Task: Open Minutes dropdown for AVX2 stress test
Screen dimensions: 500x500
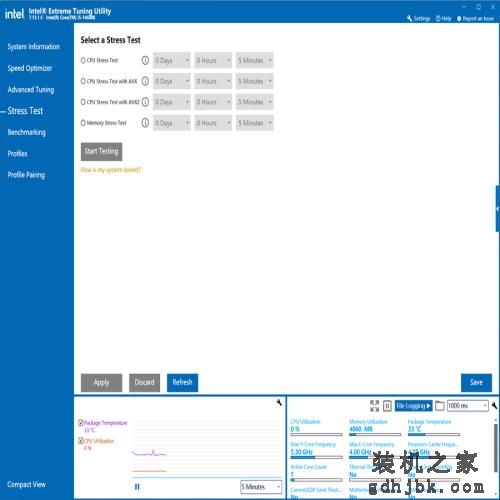Action: coord(254,102)
